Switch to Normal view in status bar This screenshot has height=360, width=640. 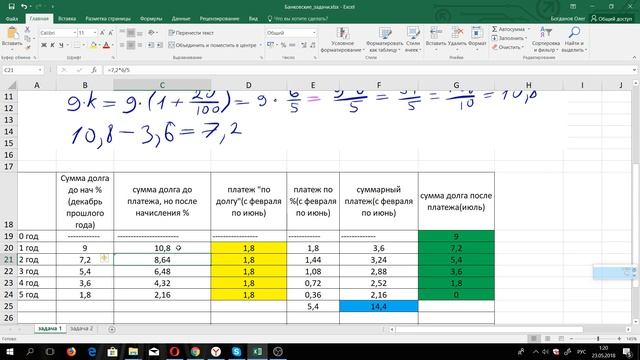[533, 339]
